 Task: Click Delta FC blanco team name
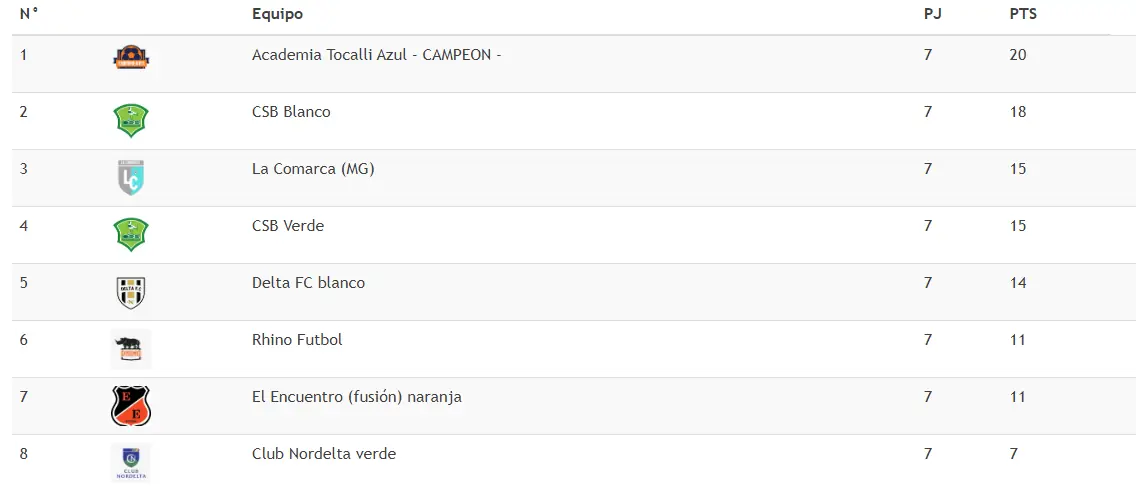(x=309, y=283)
